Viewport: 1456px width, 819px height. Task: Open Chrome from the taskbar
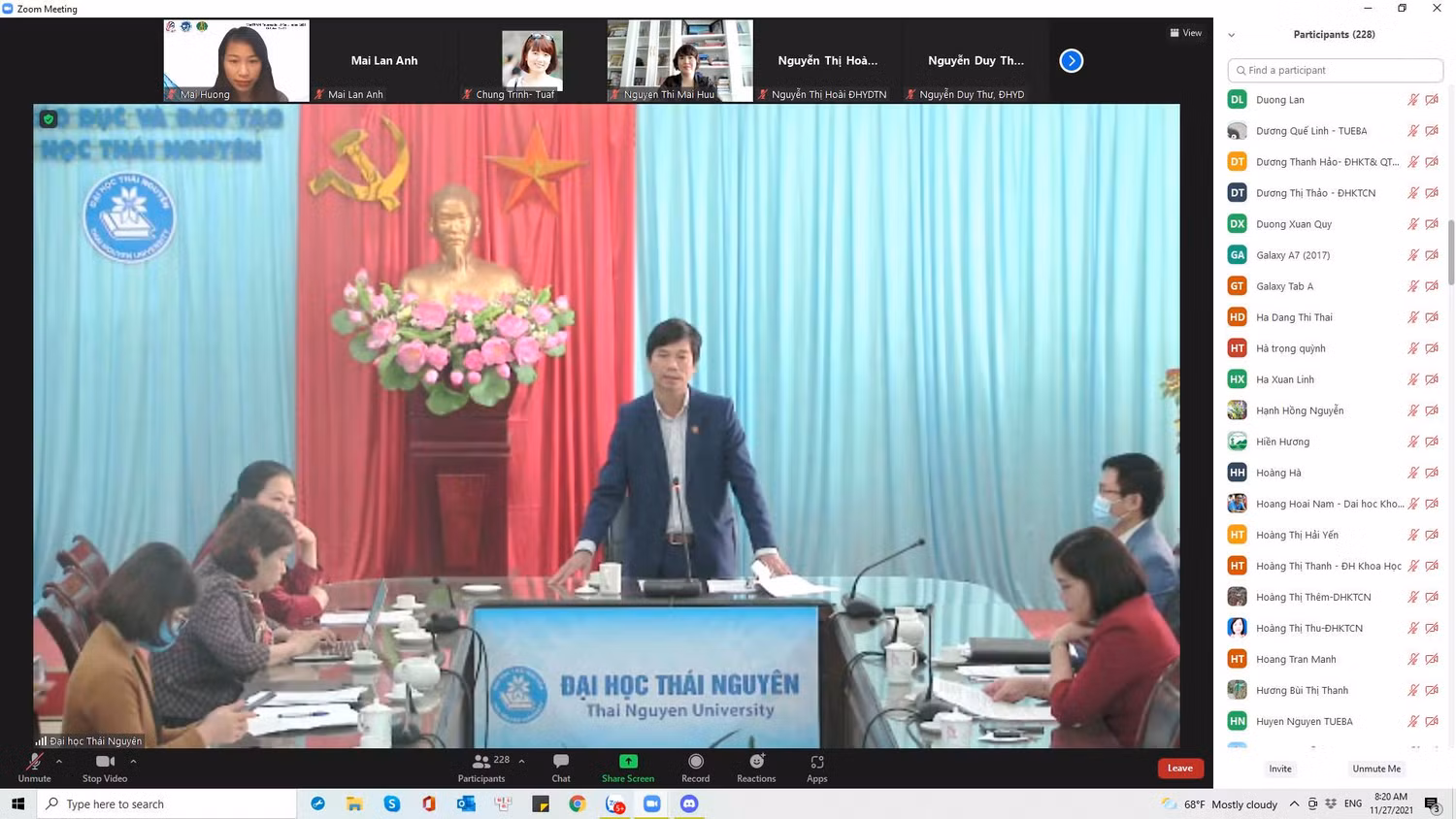pos(578,803)
